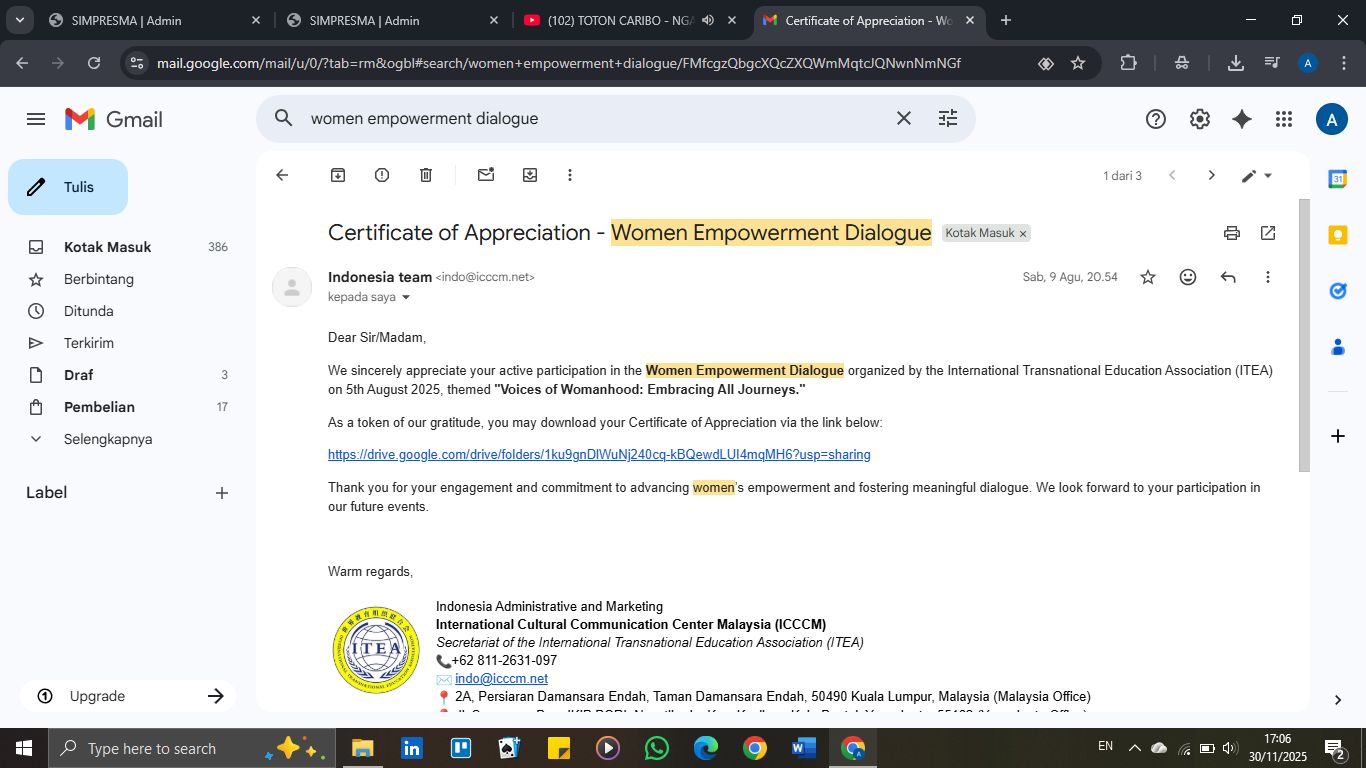Add an emoji reaction to the message
1366x768 pixels.
click(1188, 277)
